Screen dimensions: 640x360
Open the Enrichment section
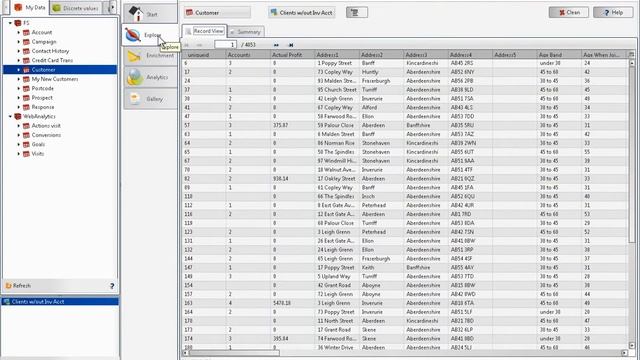click(151, 56)
